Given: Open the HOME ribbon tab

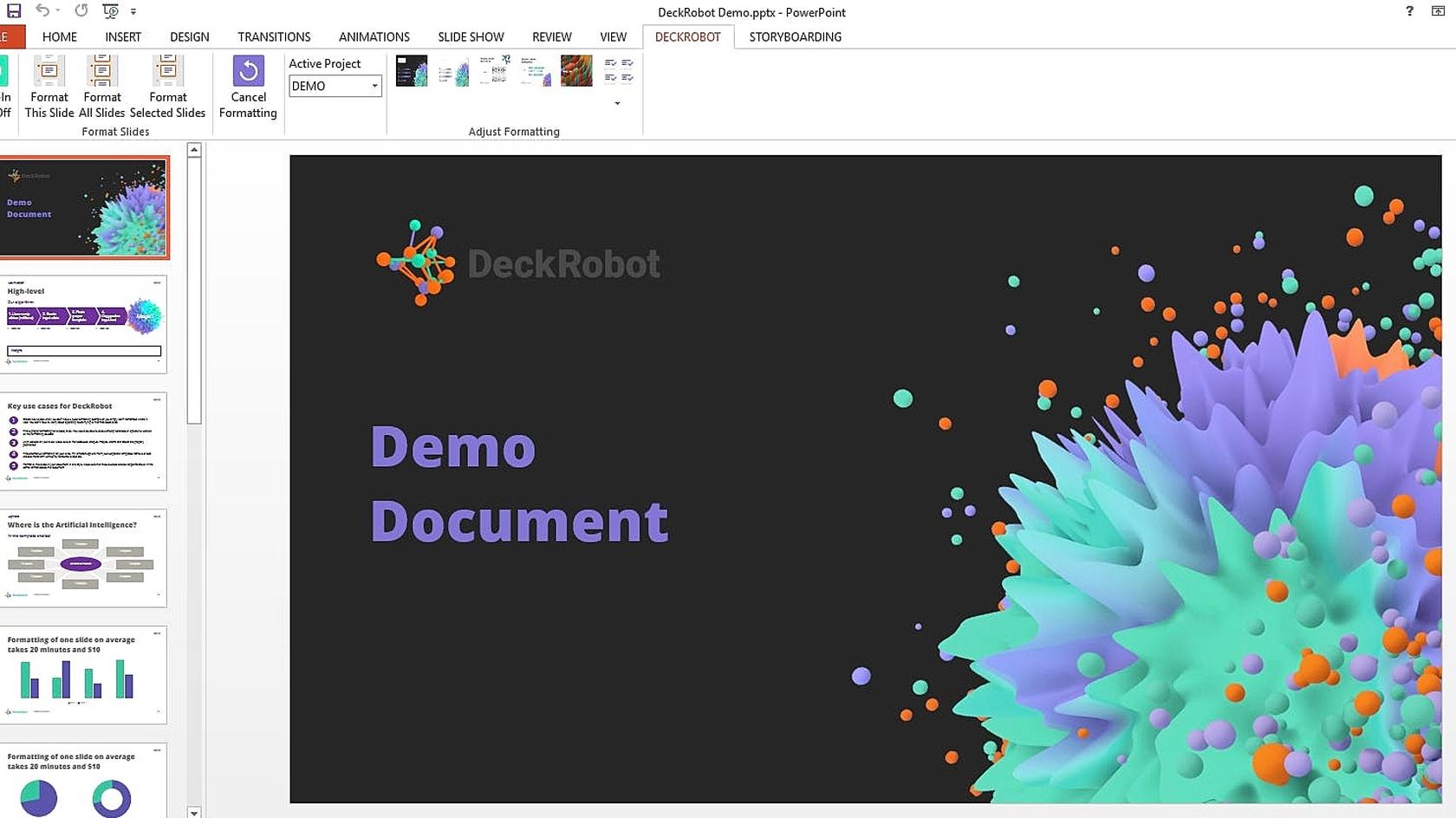Looking at the screenshot, I should pos(60,36).
